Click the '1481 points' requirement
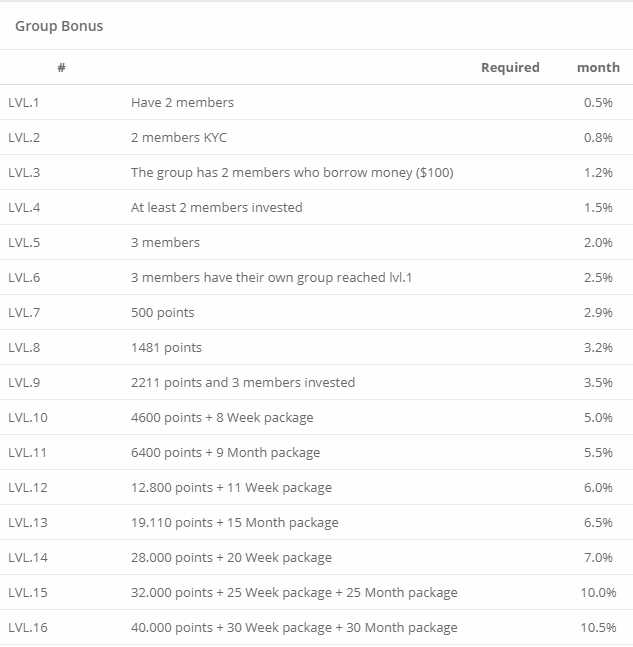The width and height of the screenshot is (633, 647). [166, 347]
